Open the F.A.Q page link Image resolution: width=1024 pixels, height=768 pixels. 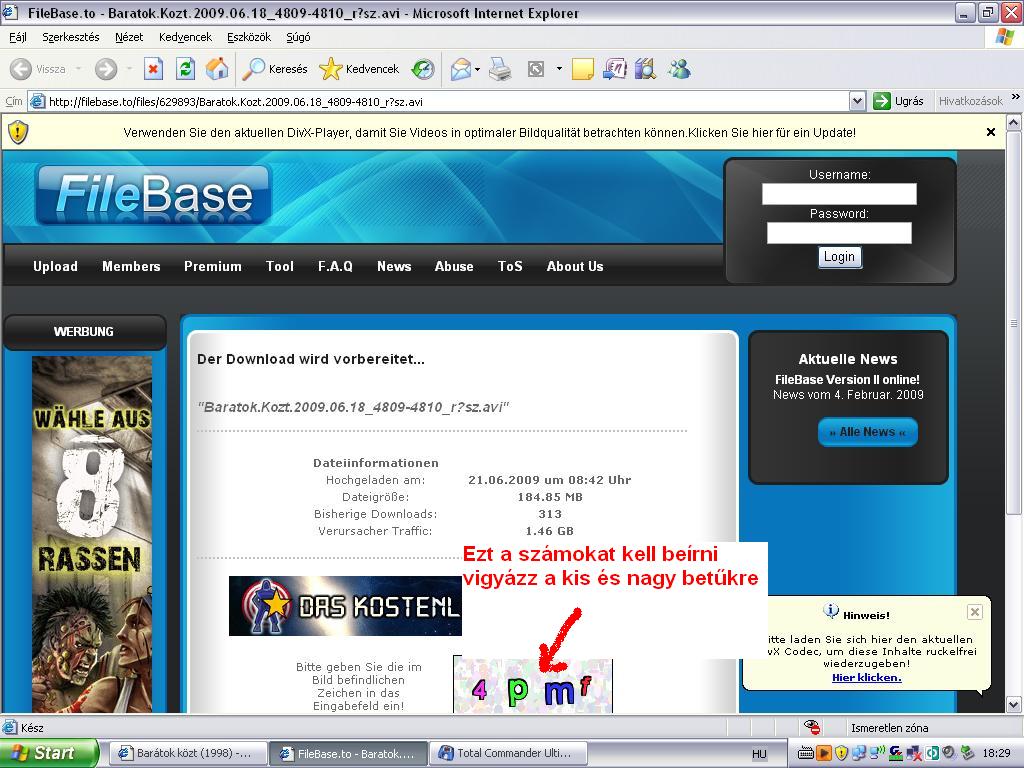(335, 266)
